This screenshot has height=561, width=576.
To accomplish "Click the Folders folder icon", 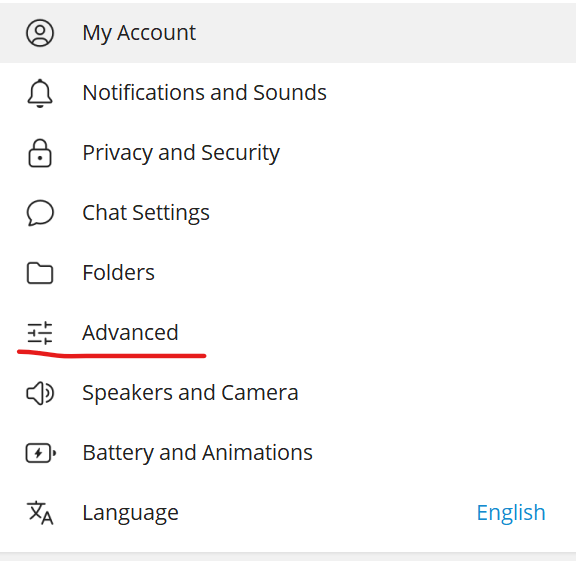I will coord(40,273).
